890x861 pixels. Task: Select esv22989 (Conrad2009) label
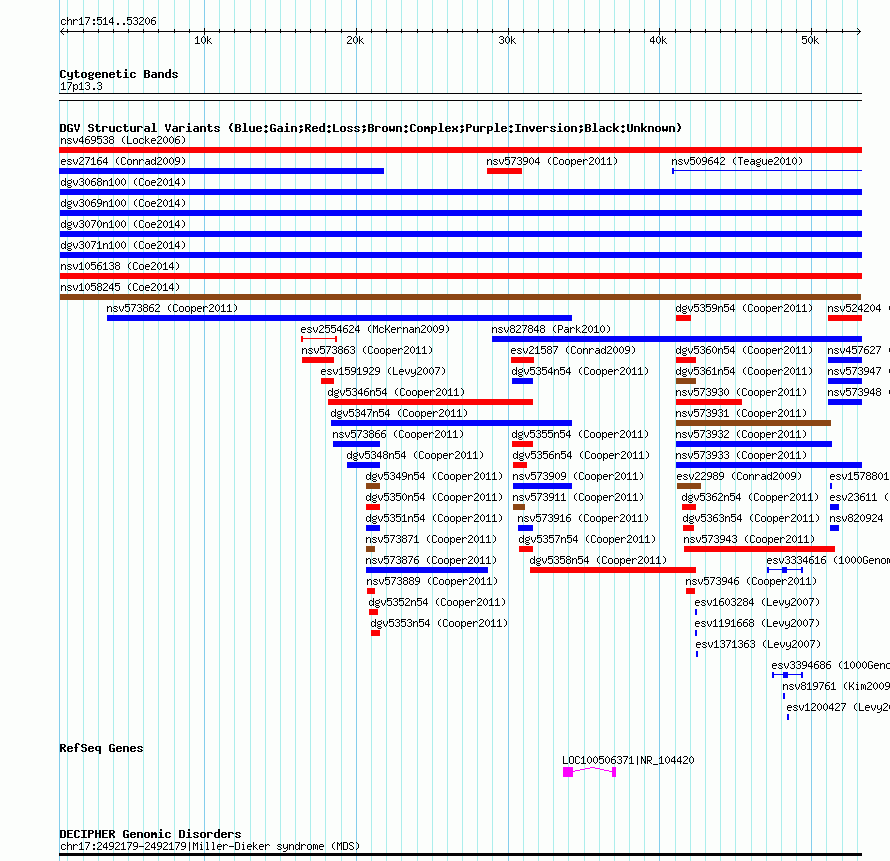[739, 476]
